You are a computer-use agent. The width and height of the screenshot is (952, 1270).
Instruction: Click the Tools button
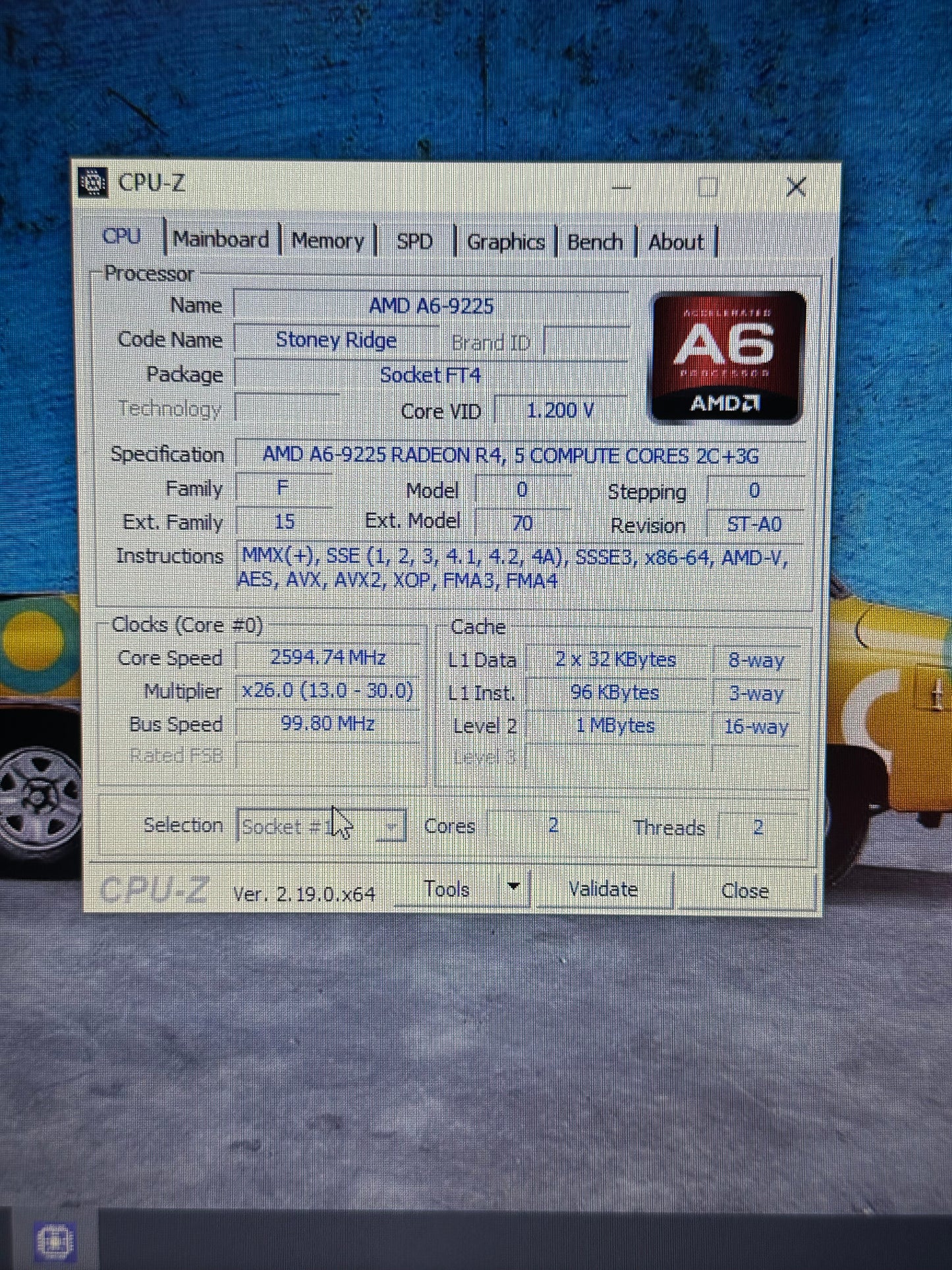coord(447,890)
